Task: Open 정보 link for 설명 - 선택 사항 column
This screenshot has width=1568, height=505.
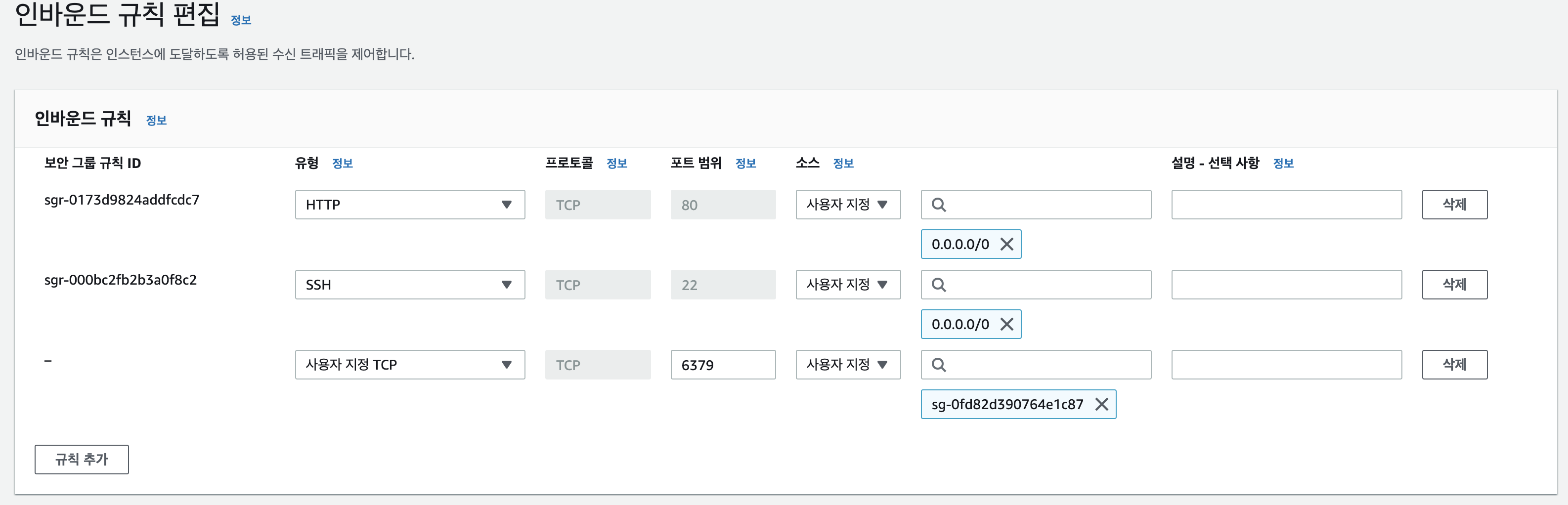Action: point(1284,163)
